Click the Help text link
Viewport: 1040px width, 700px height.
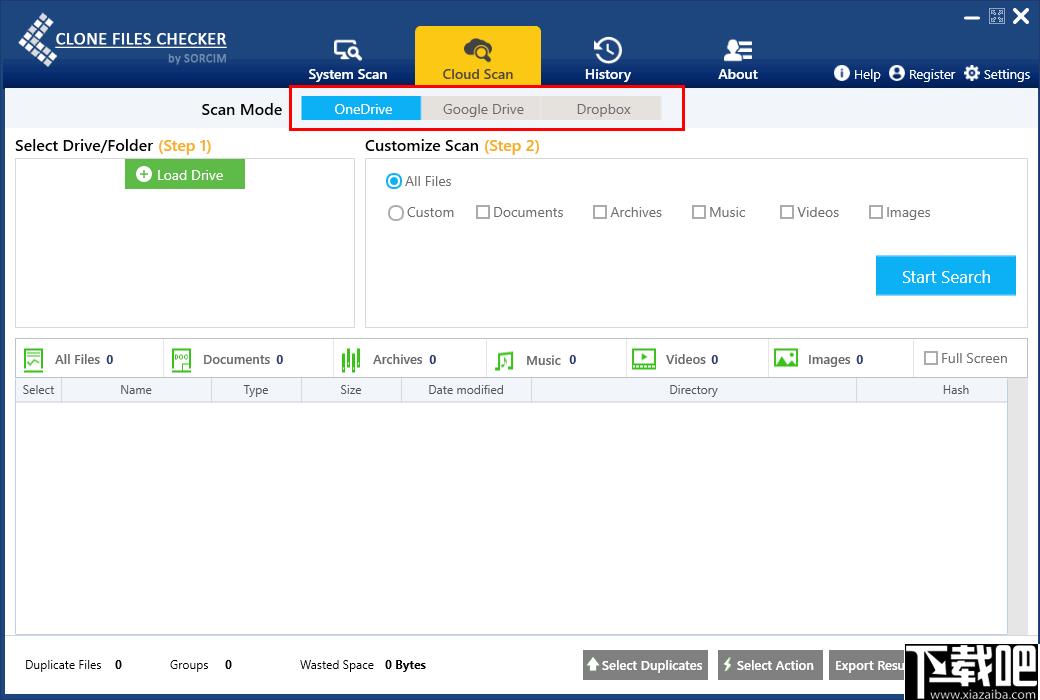click(867, 74)
